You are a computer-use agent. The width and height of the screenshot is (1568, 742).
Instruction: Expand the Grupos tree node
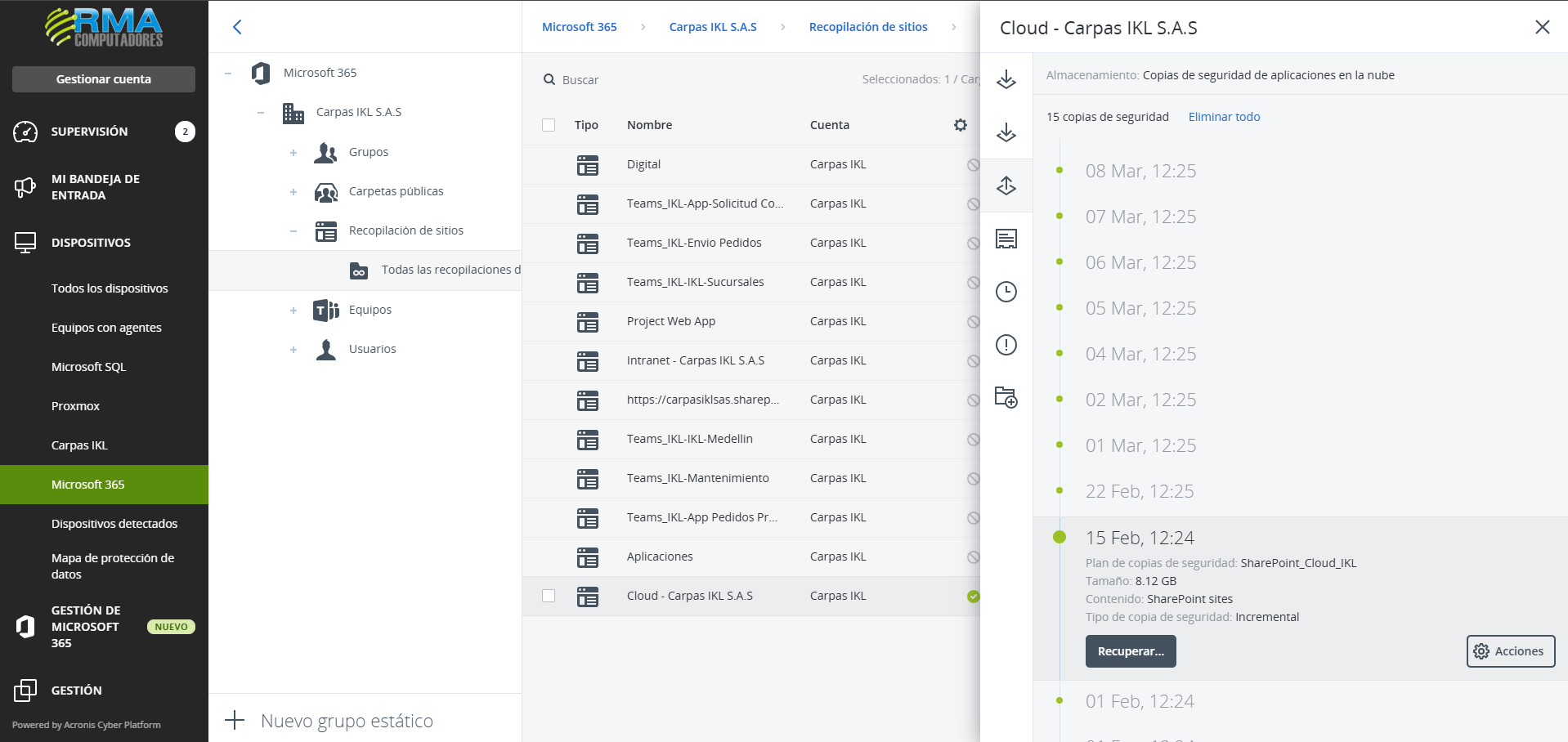coord(293,153)
